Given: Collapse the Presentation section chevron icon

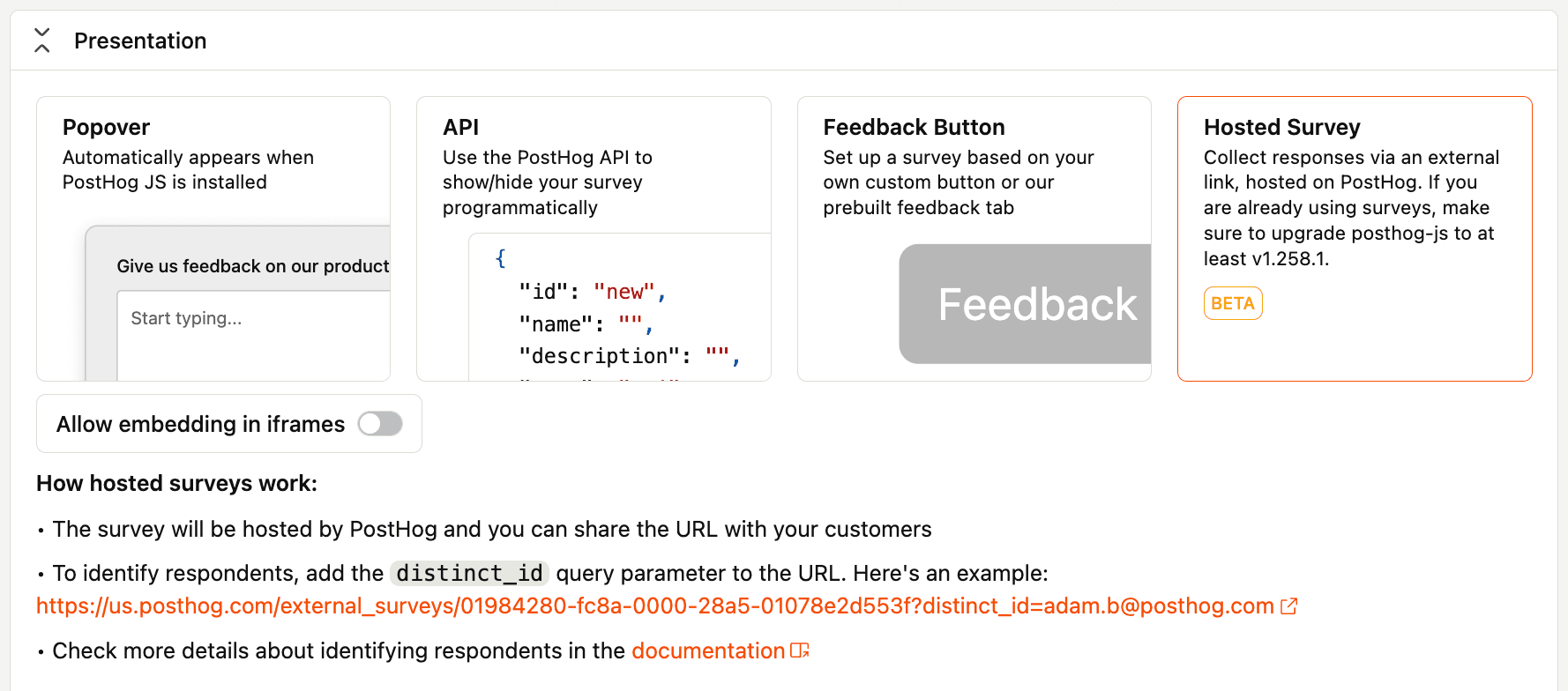Looking at the screenshot, I should [41, 41].
